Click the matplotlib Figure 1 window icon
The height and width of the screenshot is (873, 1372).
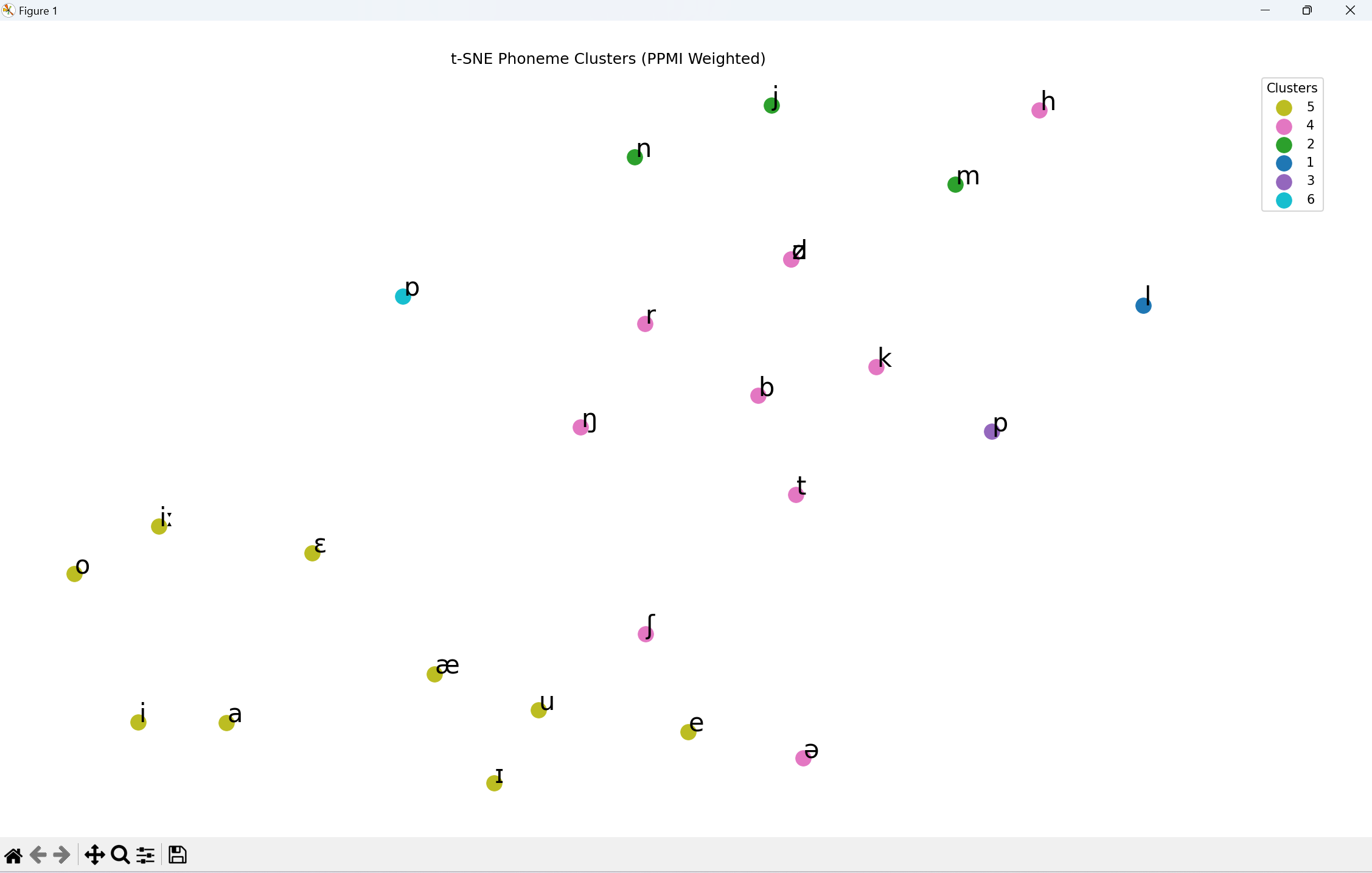coord(9,10)
